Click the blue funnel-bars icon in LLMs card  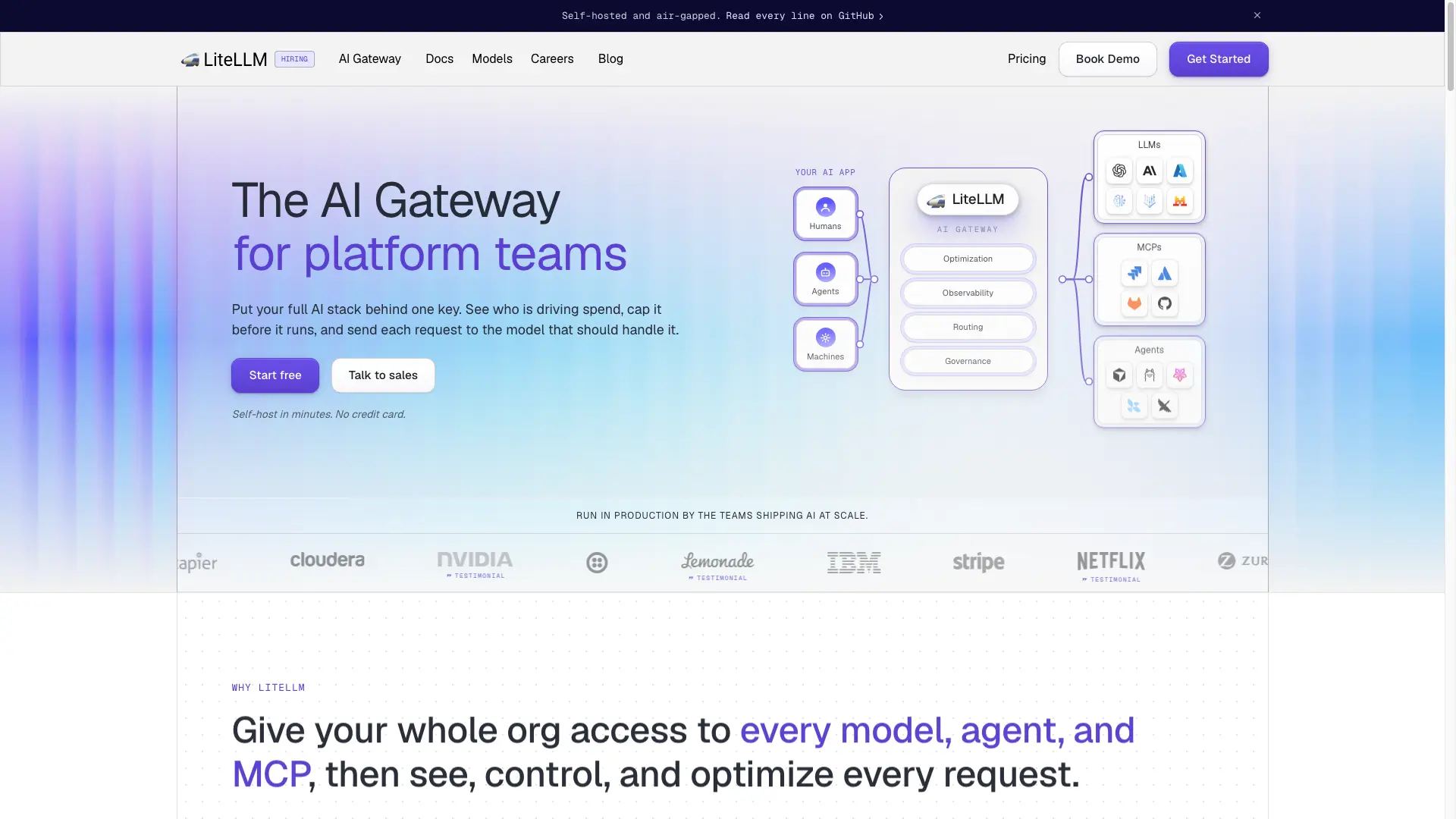(1150, 201)
